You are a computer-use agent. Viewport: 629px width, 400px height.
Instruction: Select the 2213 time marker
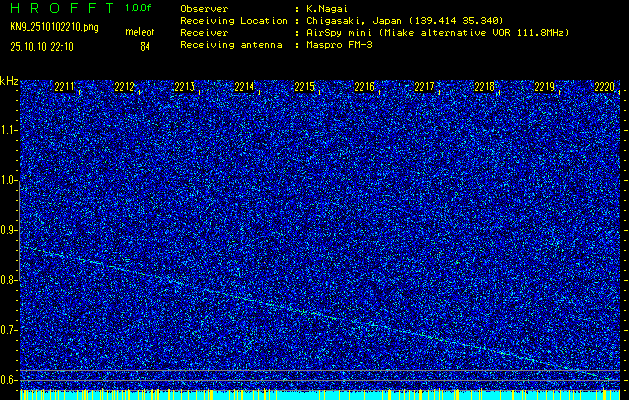coord(184,88)
